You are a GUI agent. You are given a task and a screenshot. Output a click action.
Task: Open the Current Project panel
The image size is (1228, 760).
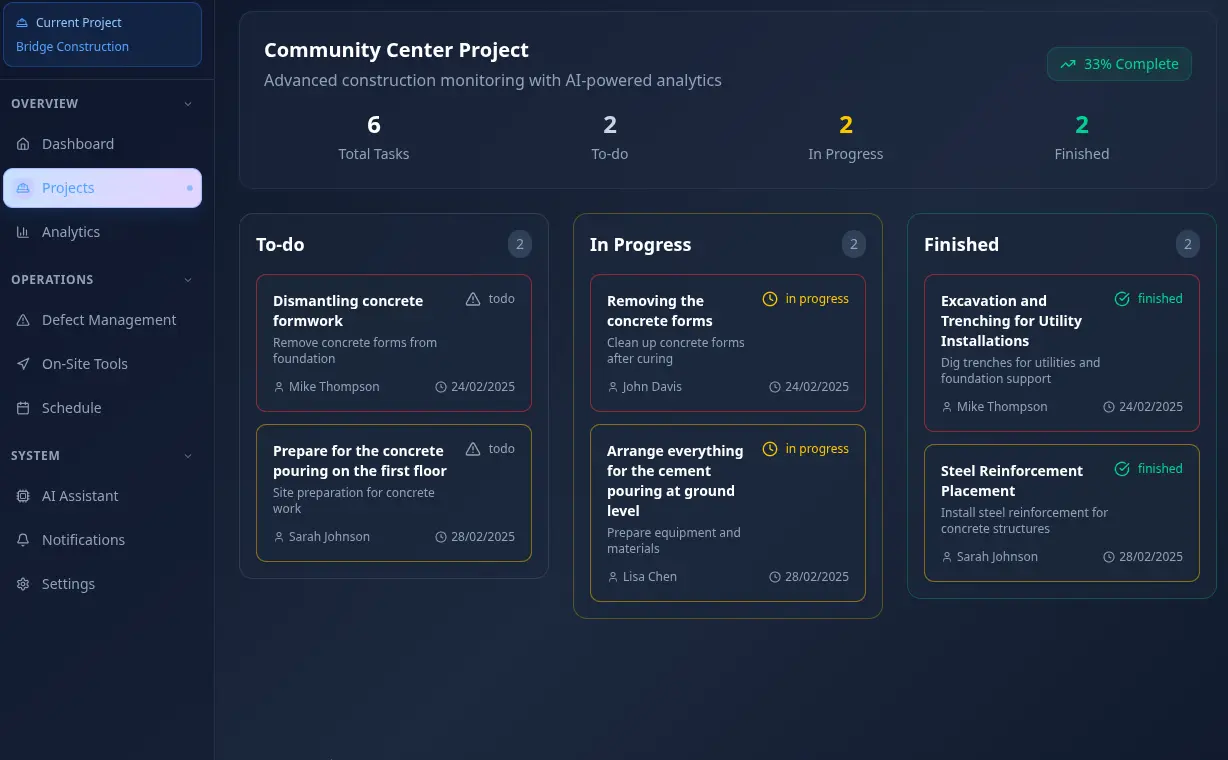pos(78,22)
